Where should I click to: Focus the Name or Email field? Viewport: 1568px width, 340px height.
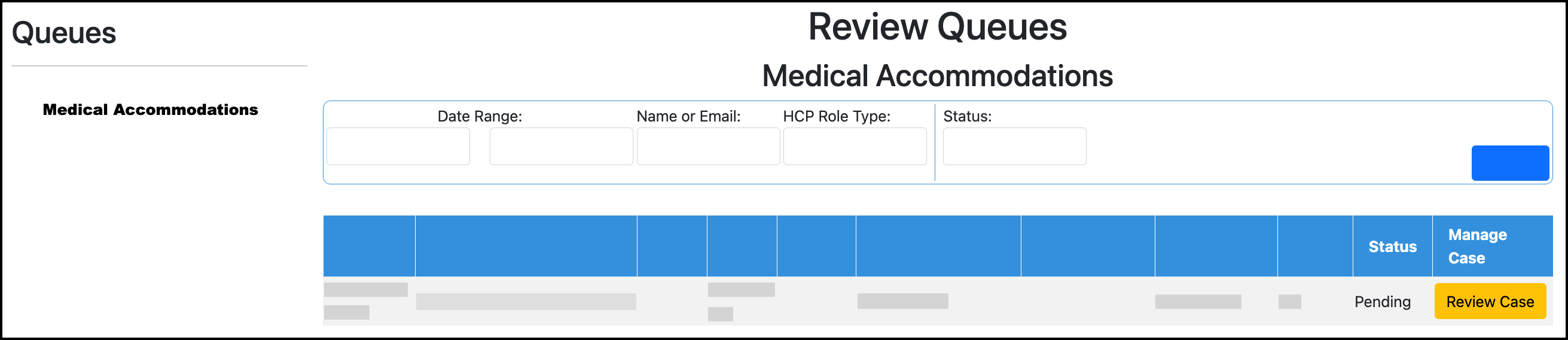tap(708, 146)
